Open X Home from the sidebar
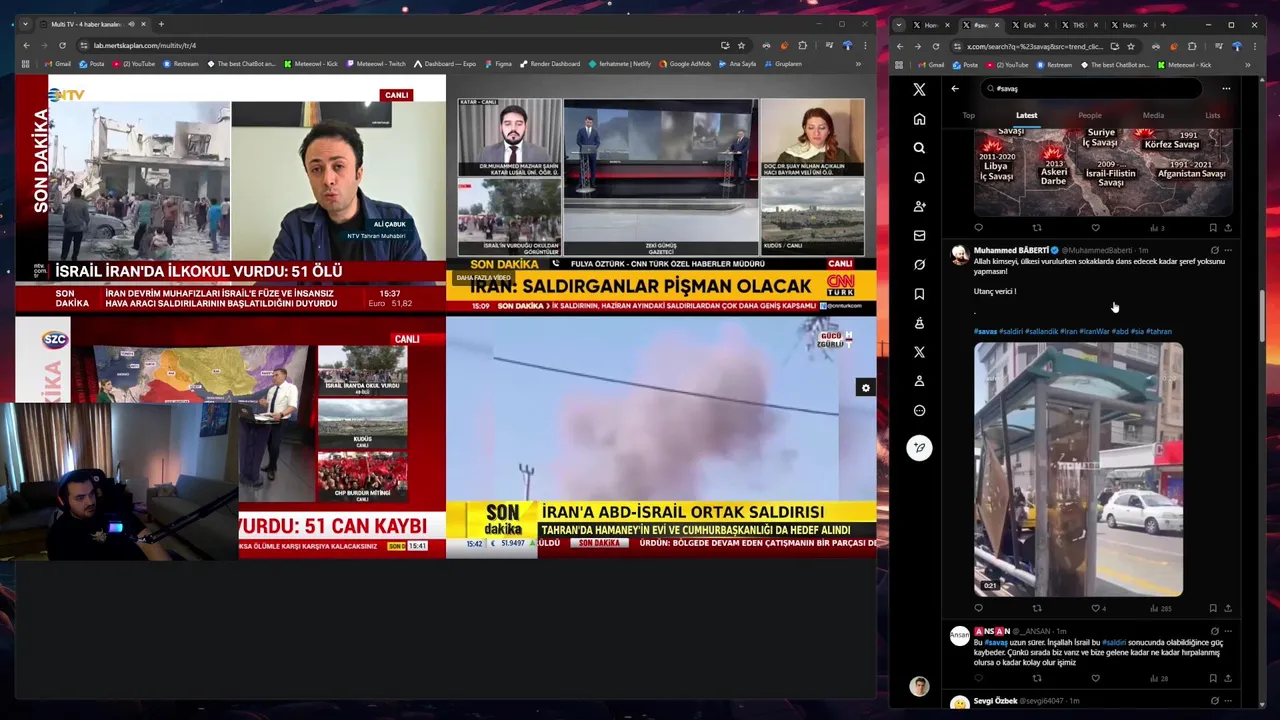Screen dimensions: 1280x720 (x=919, y=119)
